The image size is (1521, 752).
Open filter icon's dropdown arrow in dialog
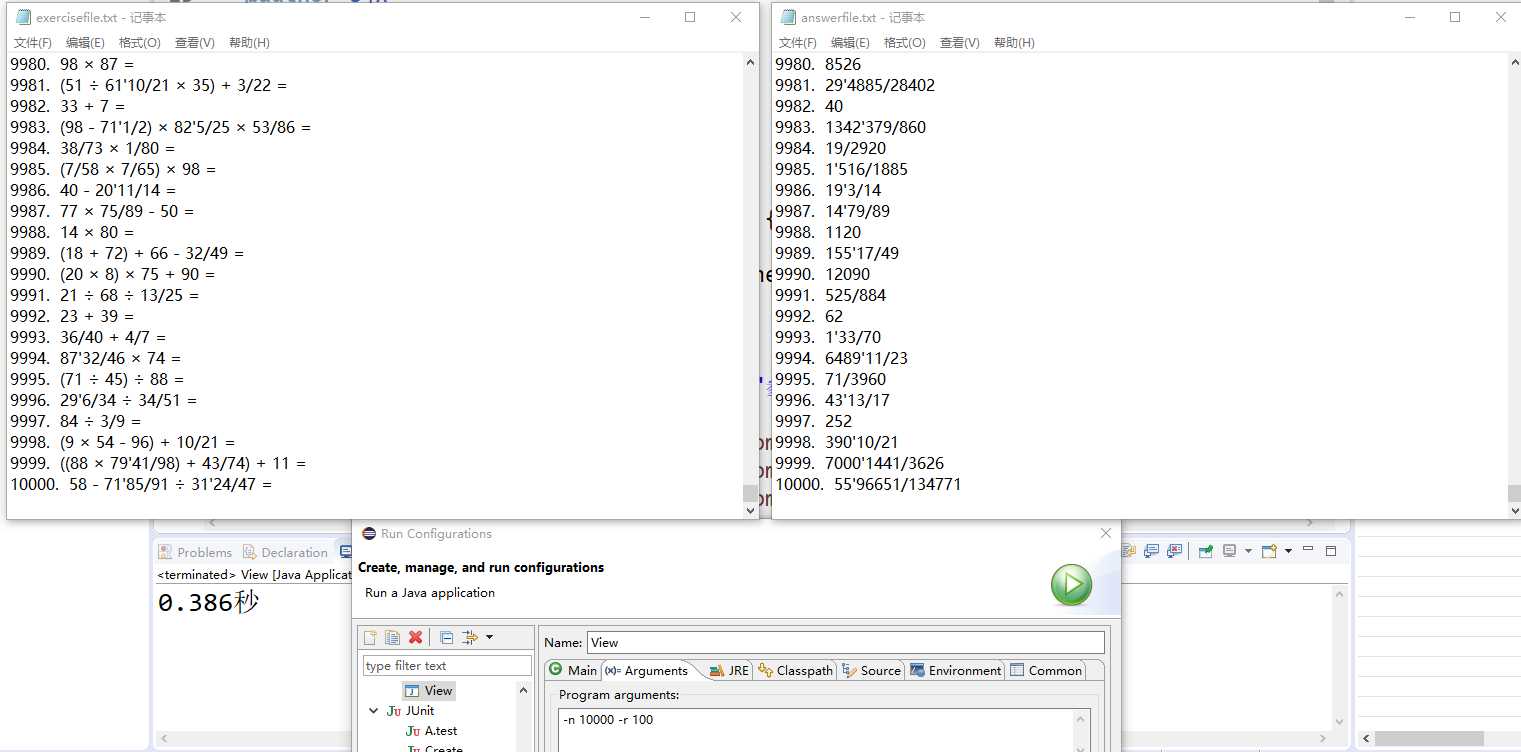(489, 638)
